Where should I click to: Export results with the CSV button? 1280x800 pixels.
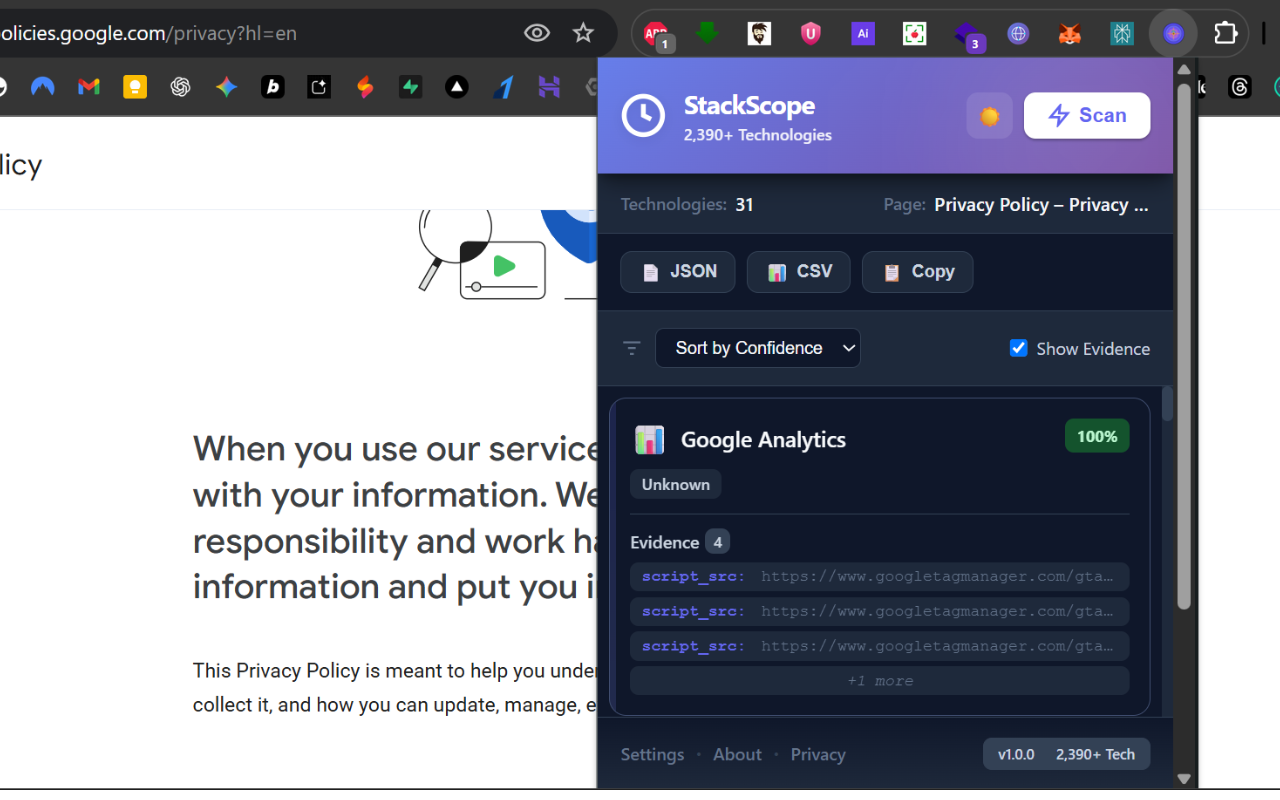(799, 272)
